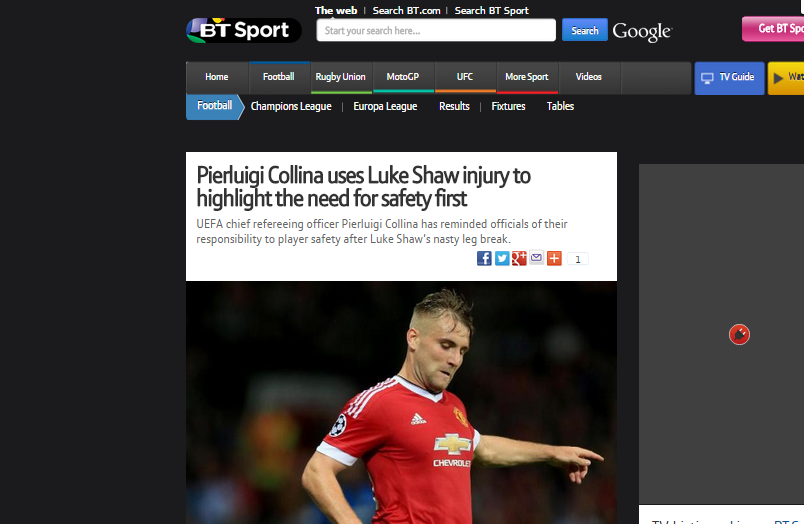The image size is (804, 524).
Task: Open More Sport menu
Action: tap(527, 77)
